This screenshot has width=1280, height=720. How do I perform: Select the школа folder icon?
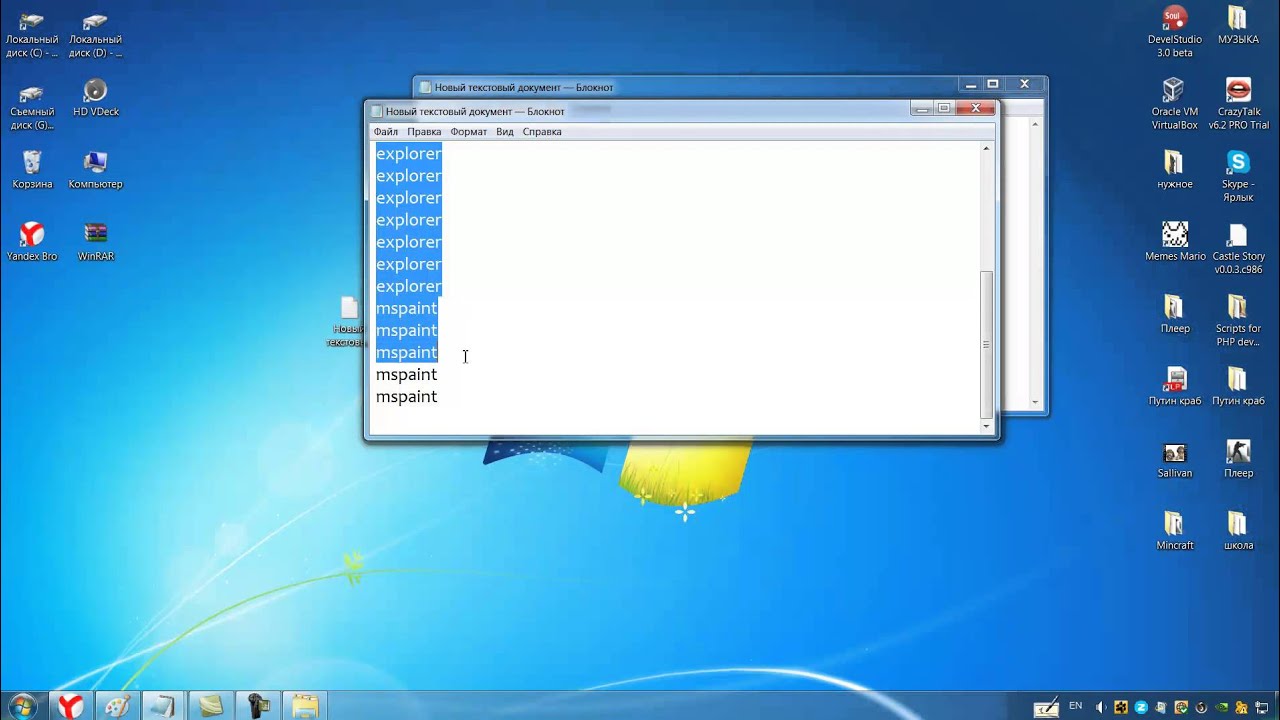tap(1238, 531)
